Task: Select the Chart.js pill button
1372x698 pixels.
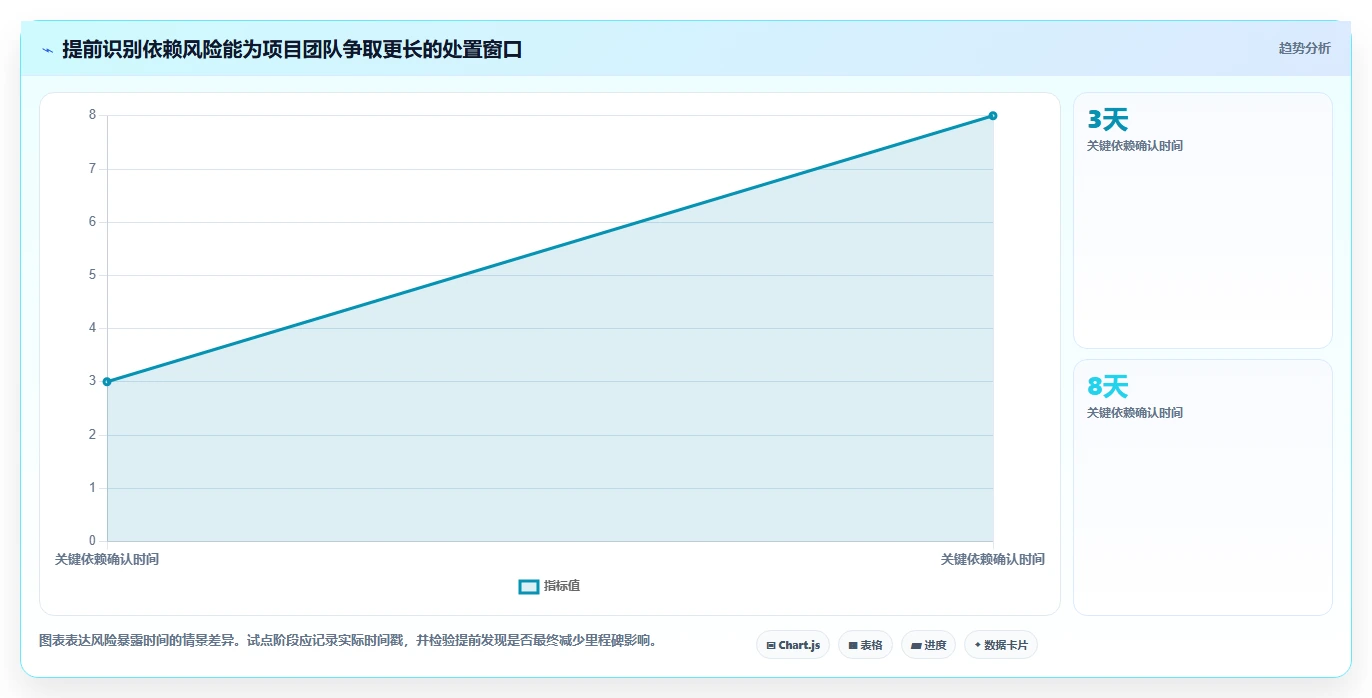Action: point(793,645)
